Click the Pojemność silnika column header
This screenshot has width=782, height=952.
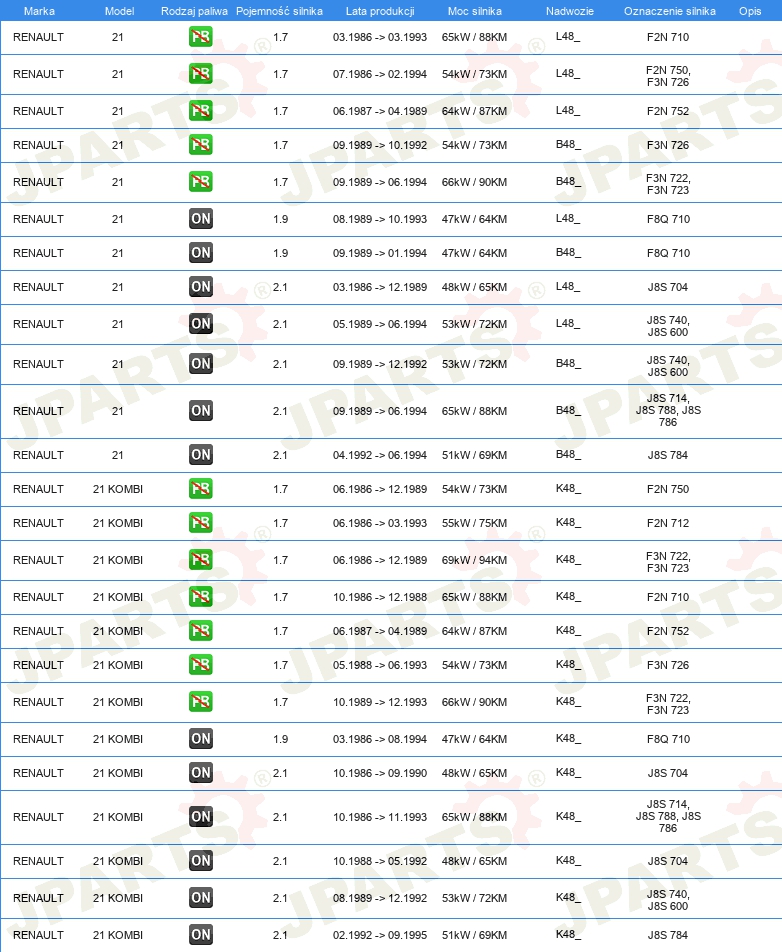(x=279, y=11)
